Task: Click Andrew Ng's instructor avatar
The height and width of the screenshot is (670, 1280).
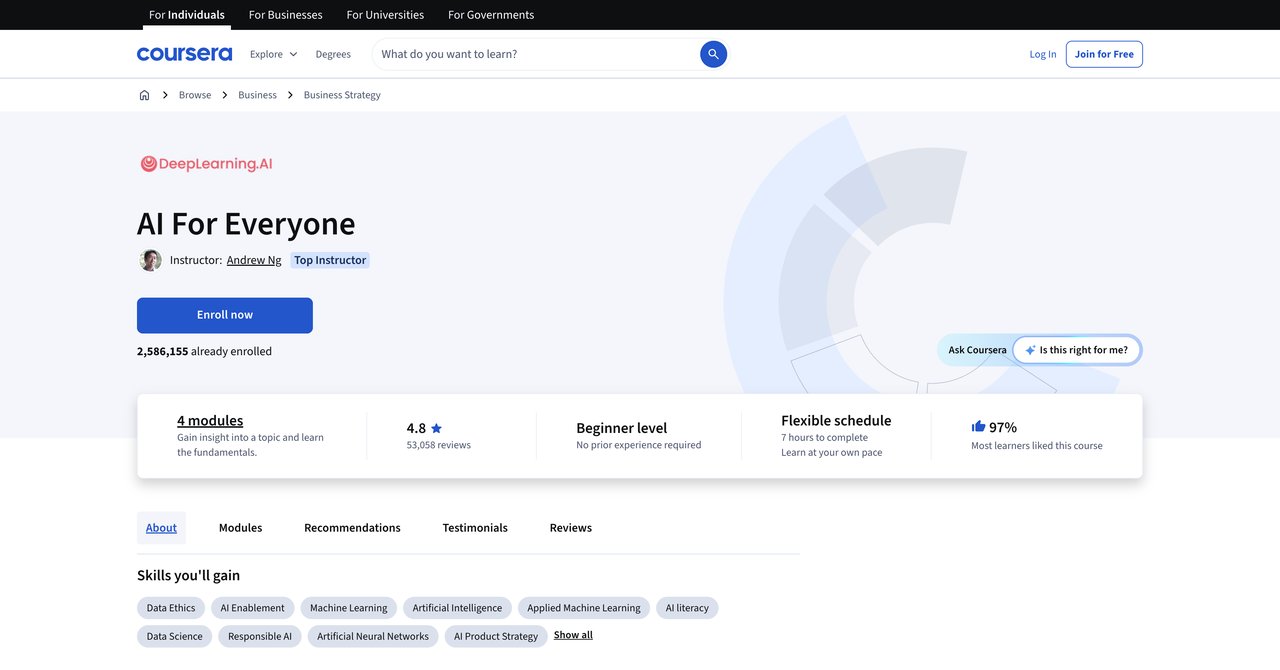Action: point(150,260)
